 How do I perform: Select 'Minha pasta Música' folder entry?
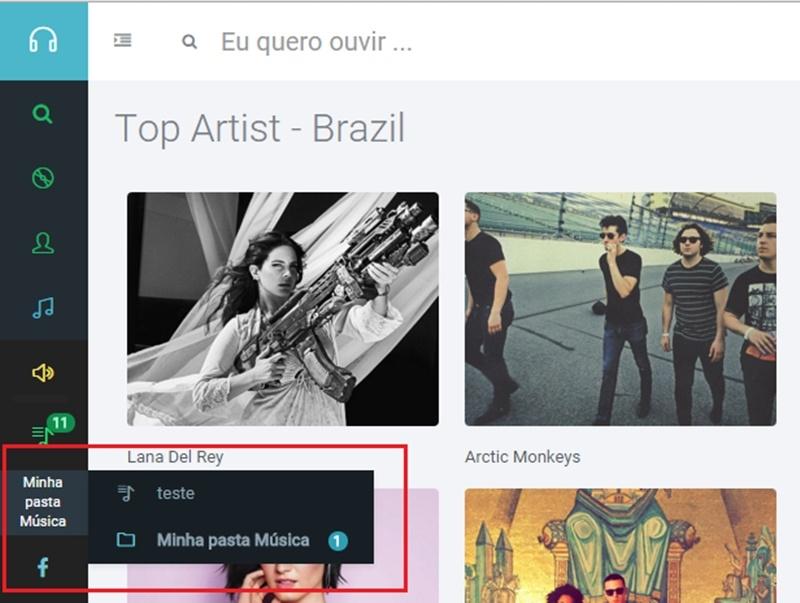(x=231, y=540)
